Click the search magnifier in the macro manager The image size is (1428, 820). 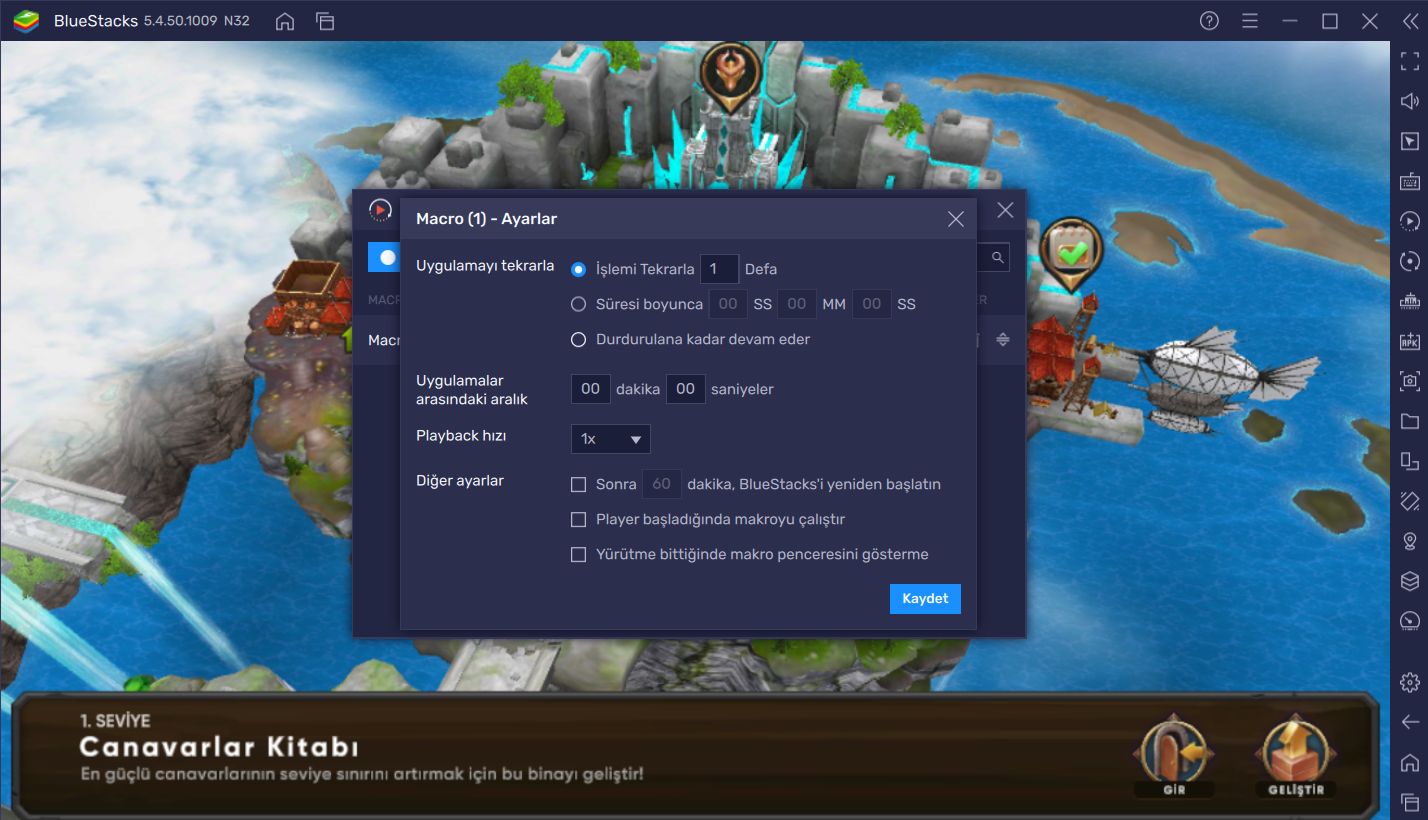tap(997, 258)
